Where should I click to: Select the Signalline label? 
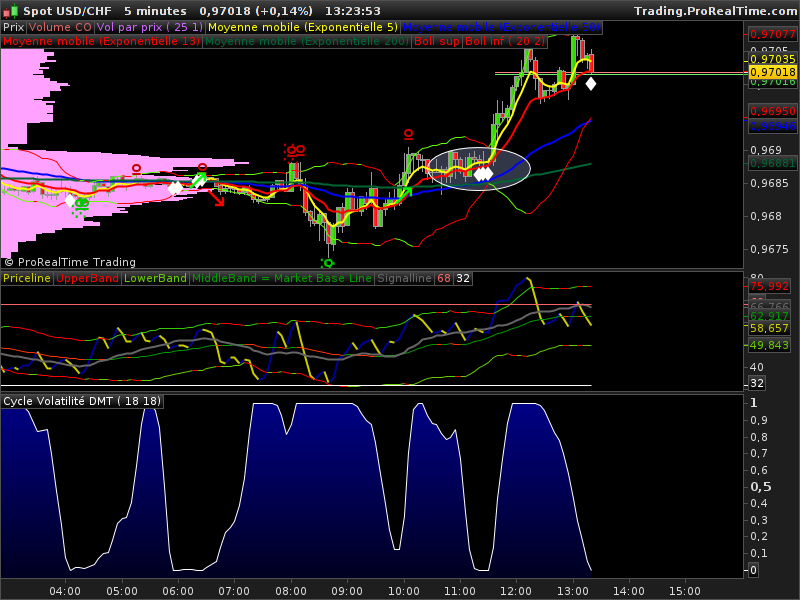pyautogui.click(x=404, y=278)
